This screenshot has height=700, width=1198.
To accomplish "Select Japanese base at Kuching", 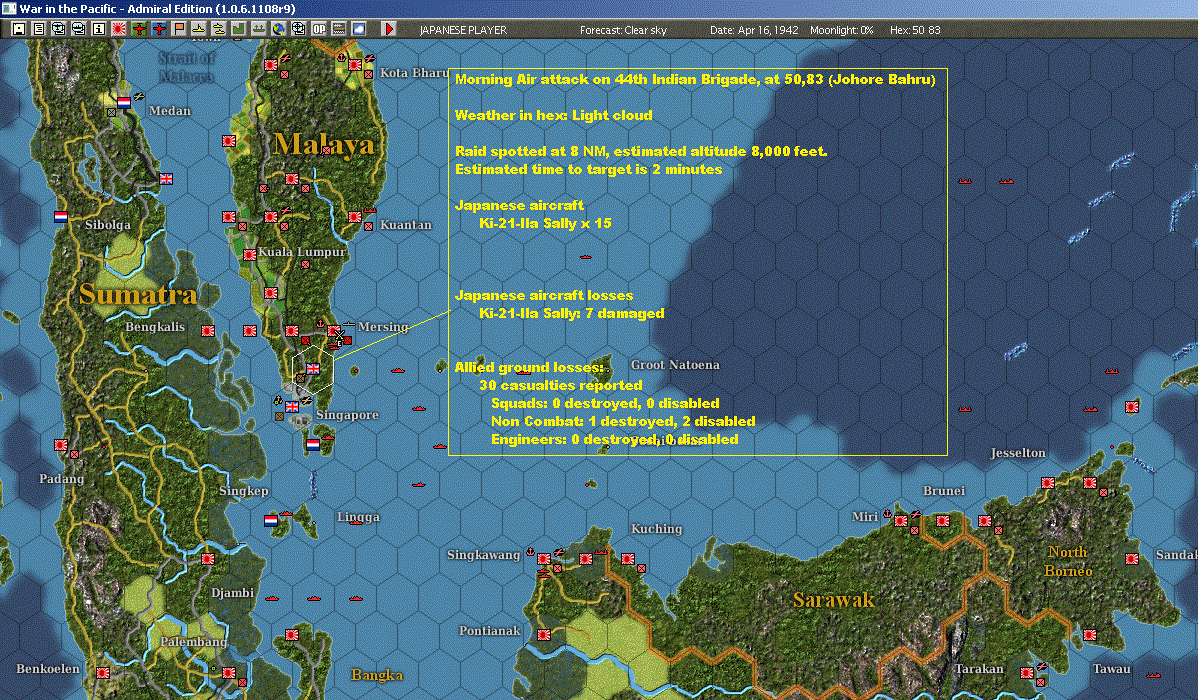I will coord(628,559).
